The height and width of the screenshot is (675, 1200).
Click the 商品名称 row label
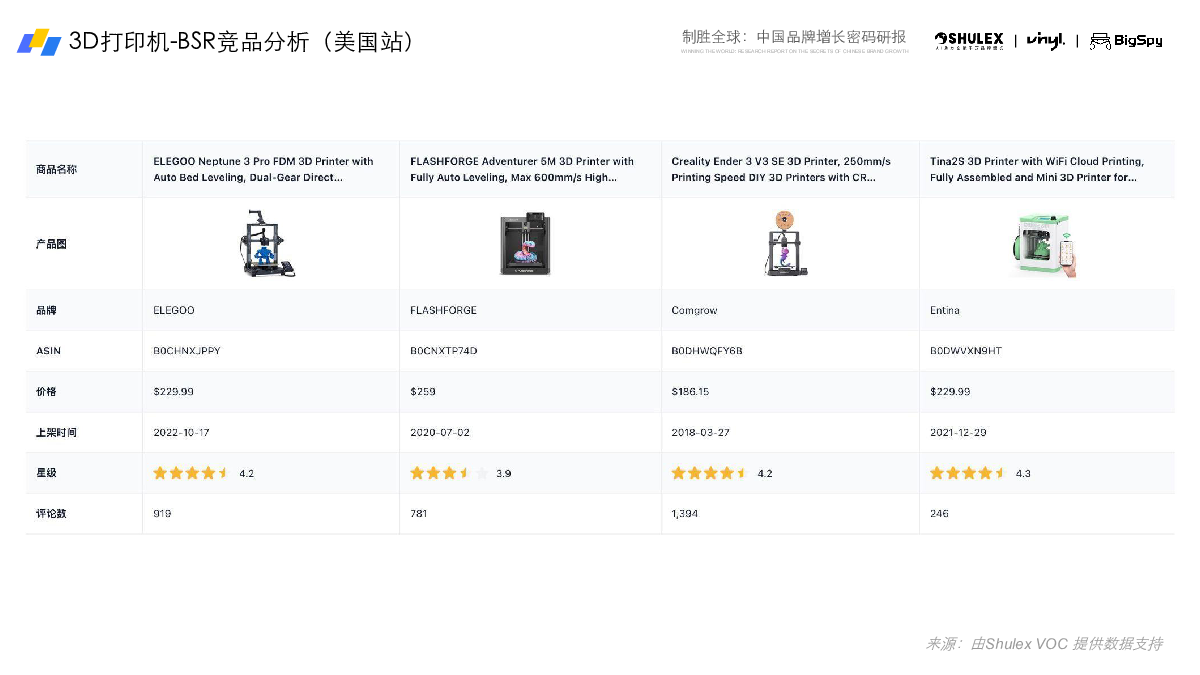(56, 170)
